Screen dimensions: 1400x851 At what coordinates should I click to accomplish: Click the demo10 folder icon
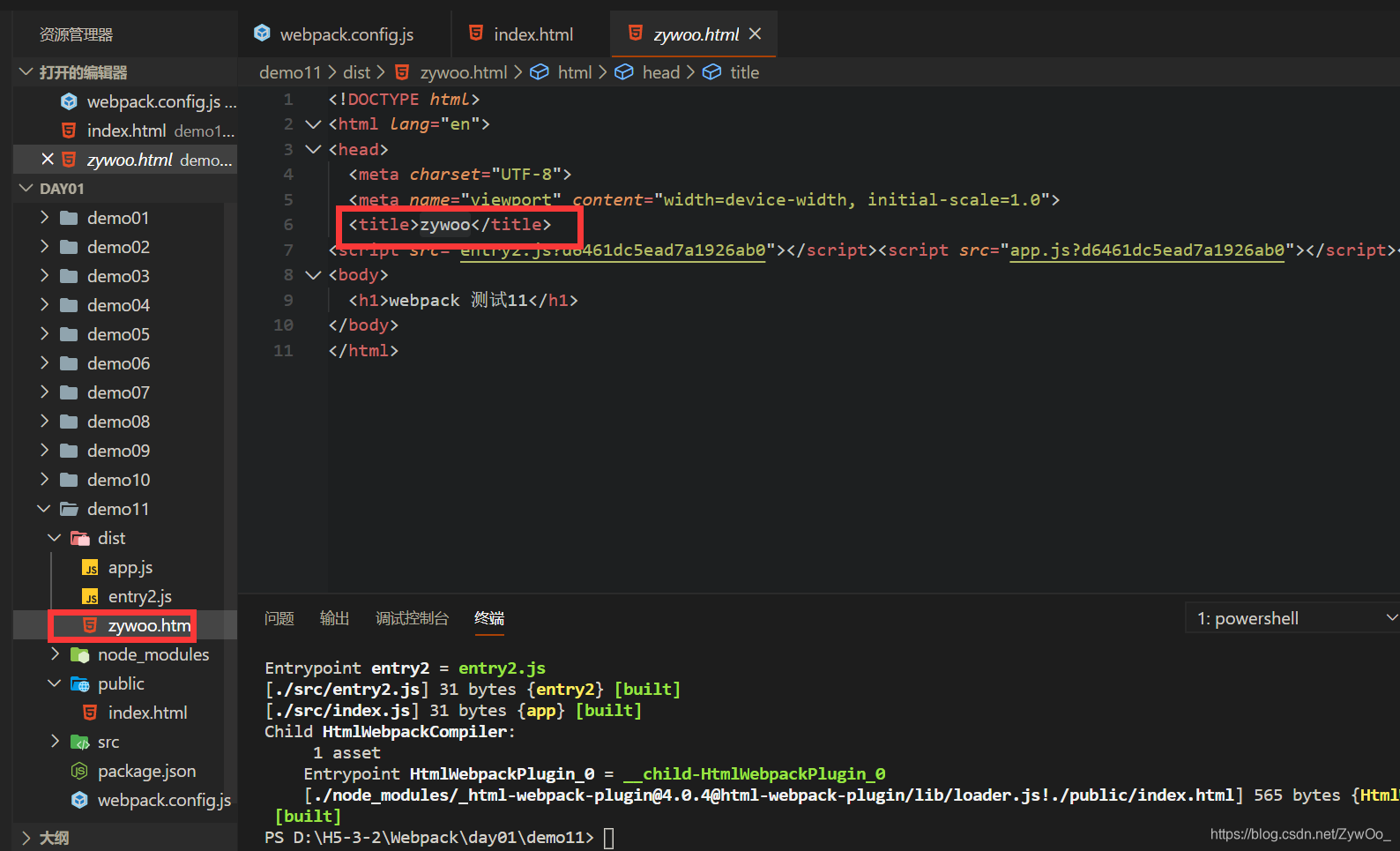coord(69,480)
